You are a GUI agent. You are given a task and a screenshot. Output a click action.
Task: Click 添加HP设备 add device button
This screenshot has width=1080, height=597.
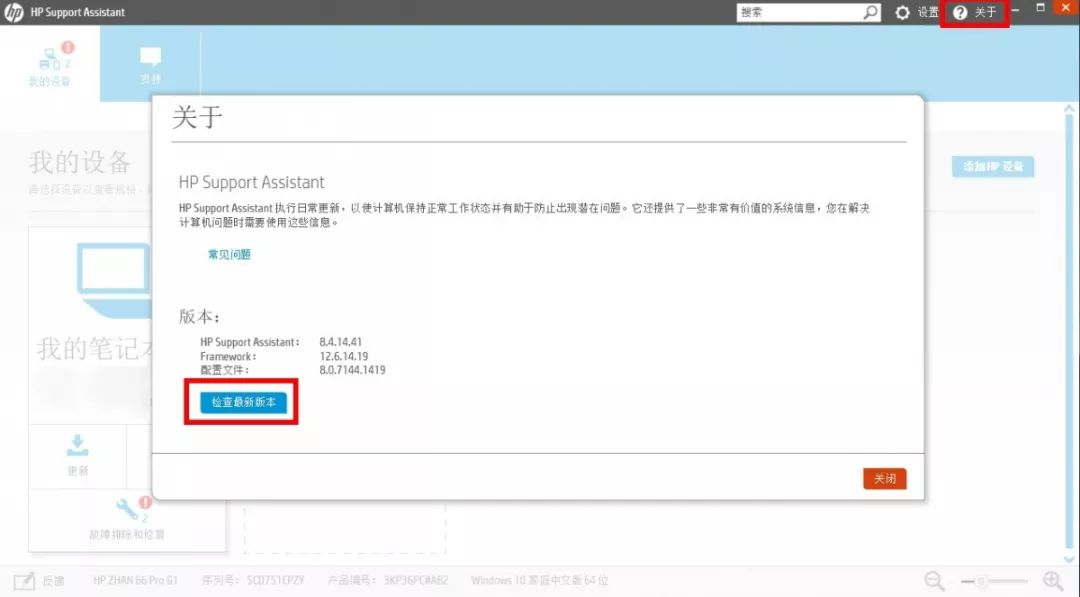click(993, 167)
